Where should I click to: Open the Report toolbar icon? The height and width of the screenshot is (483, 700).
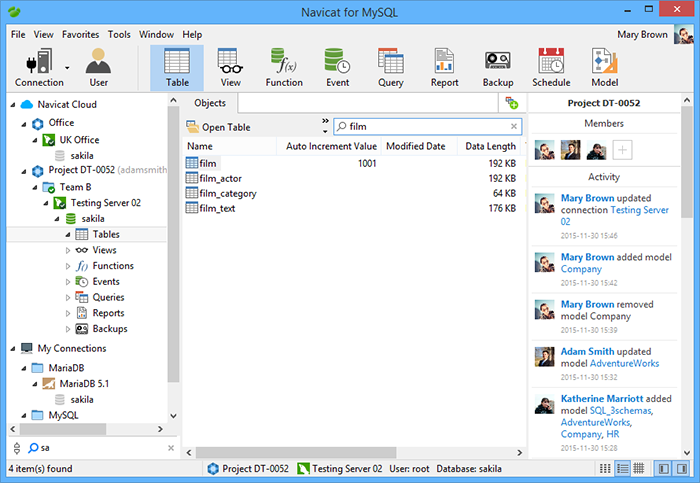(x=444, y=68)
